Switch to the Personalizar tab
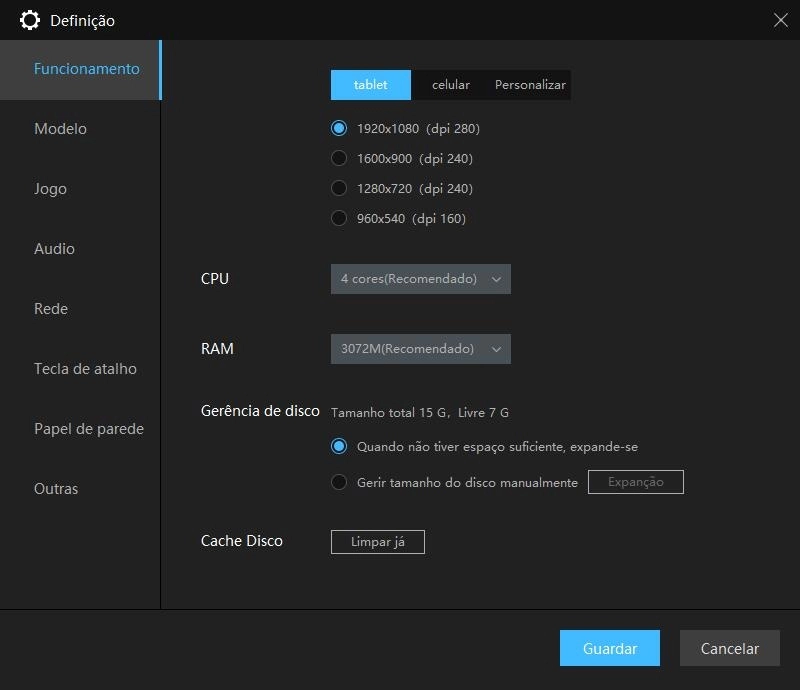The height and width of the screenshot is (690, 800). point(527,85)
